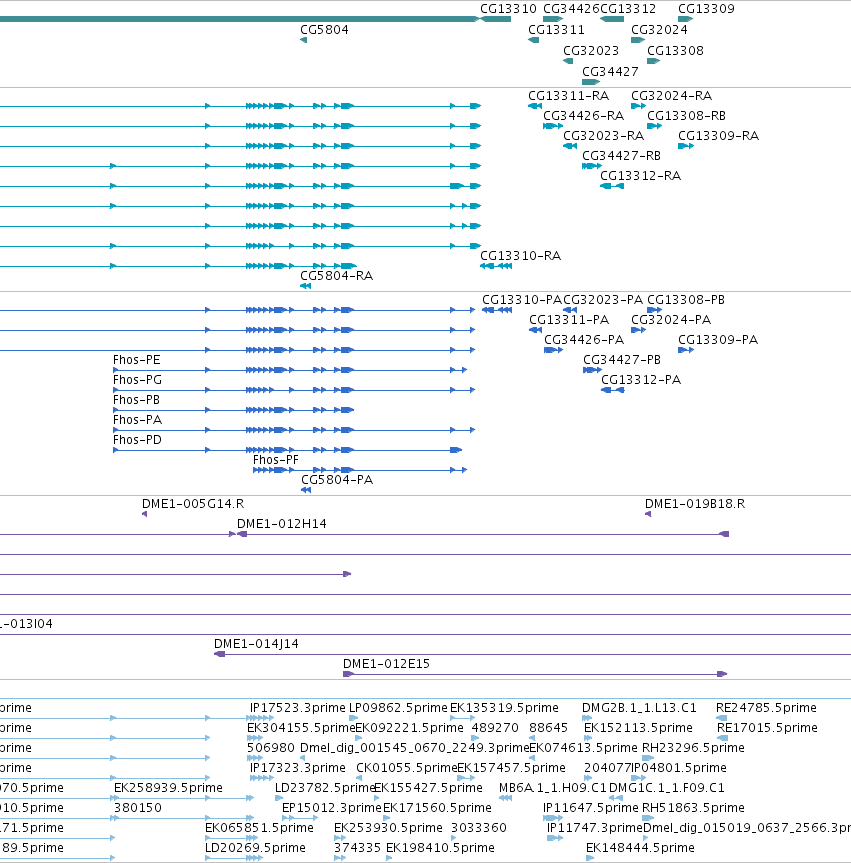
Task: Click protein CG34426-PA
Action: click(584, 340)
